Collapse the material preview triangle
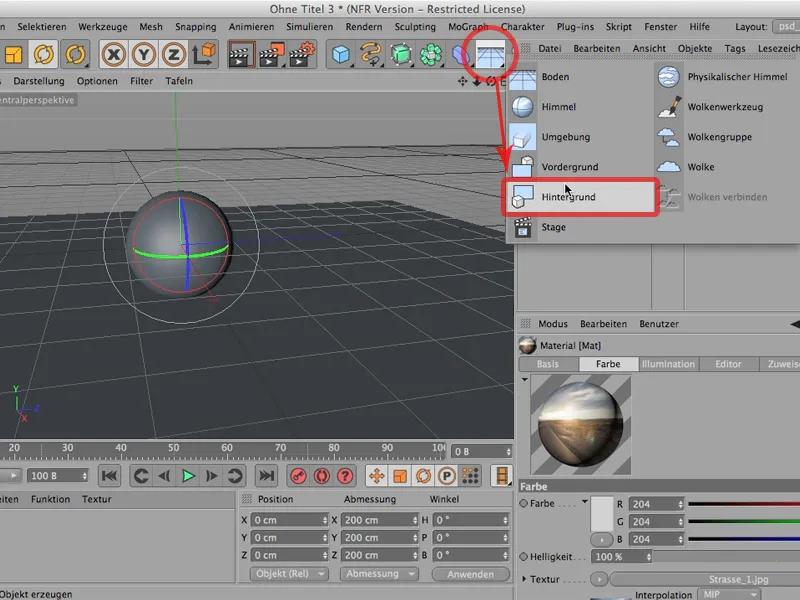The width and height of the screenshot is (800, 600). [x=524, y=380]
